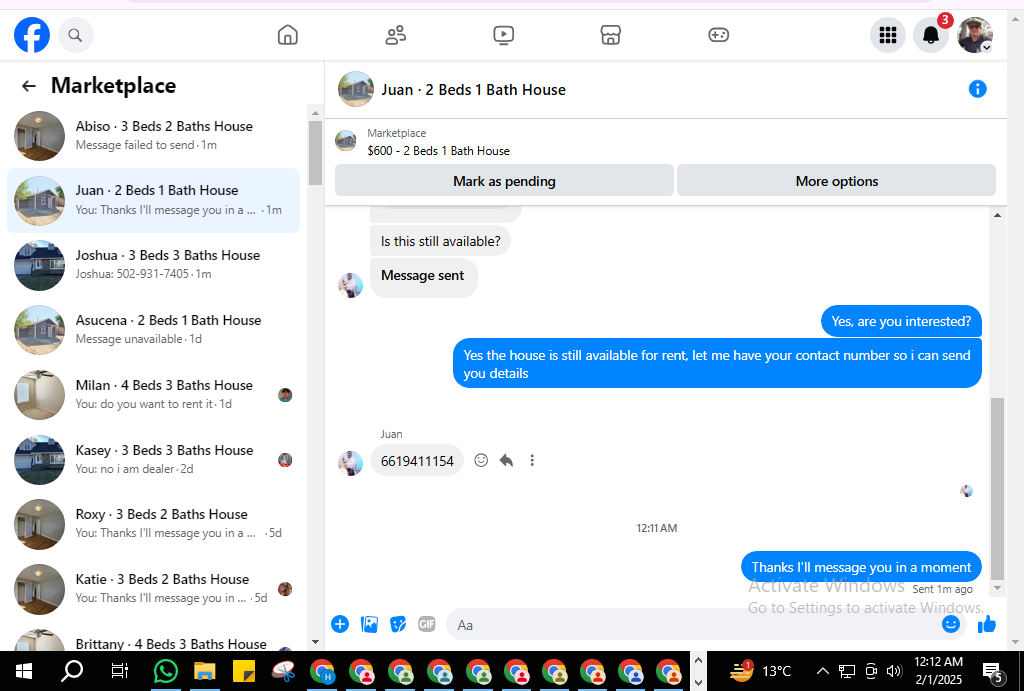Click the 'Is this still available?' message
1024x691 pixels.
440,241
